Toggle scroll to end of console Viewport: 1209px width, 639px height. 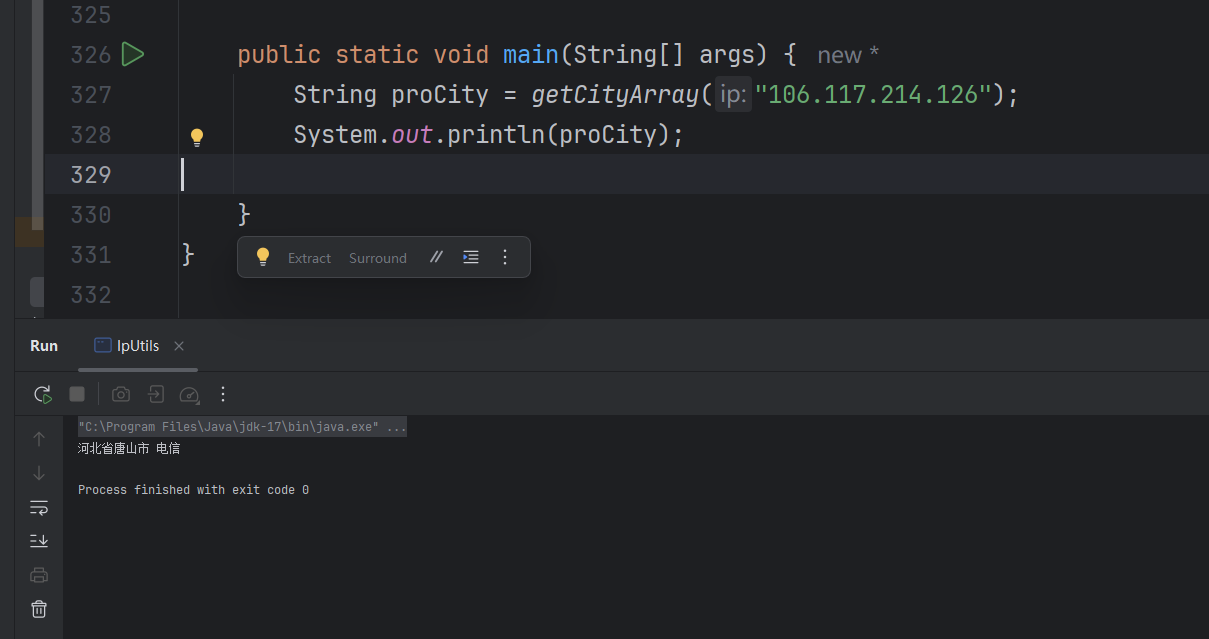click(39, 541)
